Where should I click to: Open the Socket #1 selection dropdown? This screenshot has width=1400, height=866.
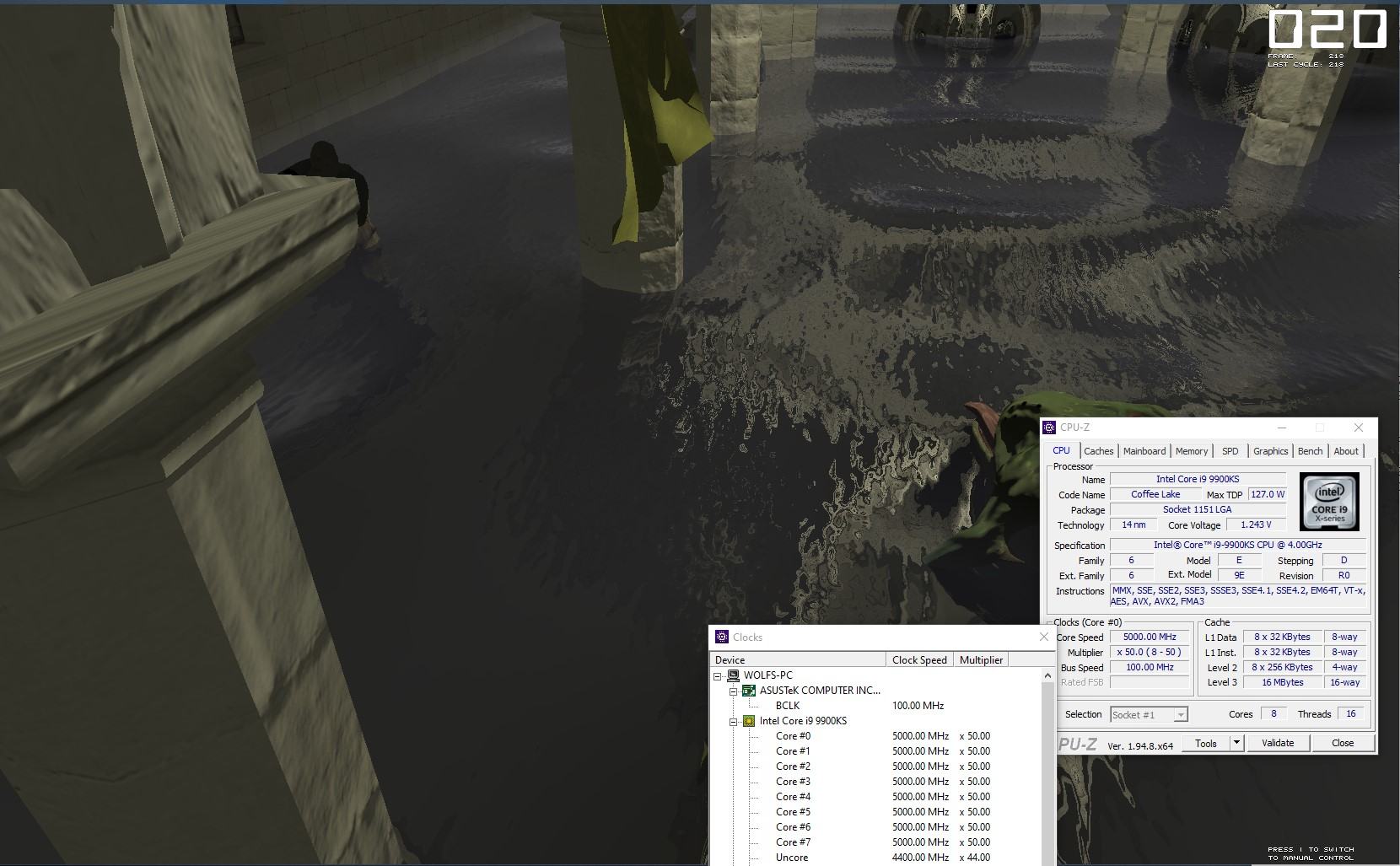(1181, 715)
